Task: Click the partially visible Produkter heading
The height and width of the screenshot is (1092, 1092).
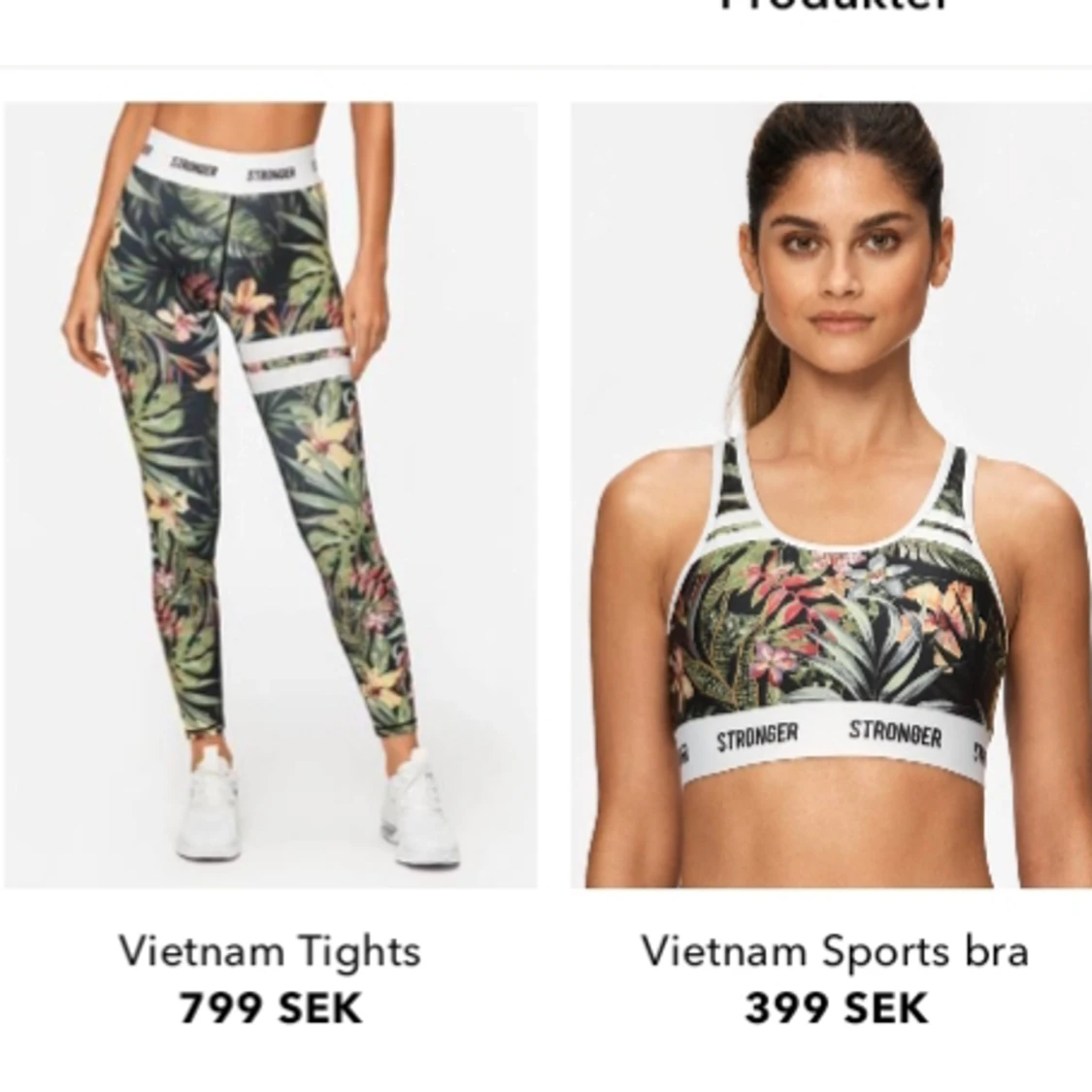Action: click(x=835, y=6)
